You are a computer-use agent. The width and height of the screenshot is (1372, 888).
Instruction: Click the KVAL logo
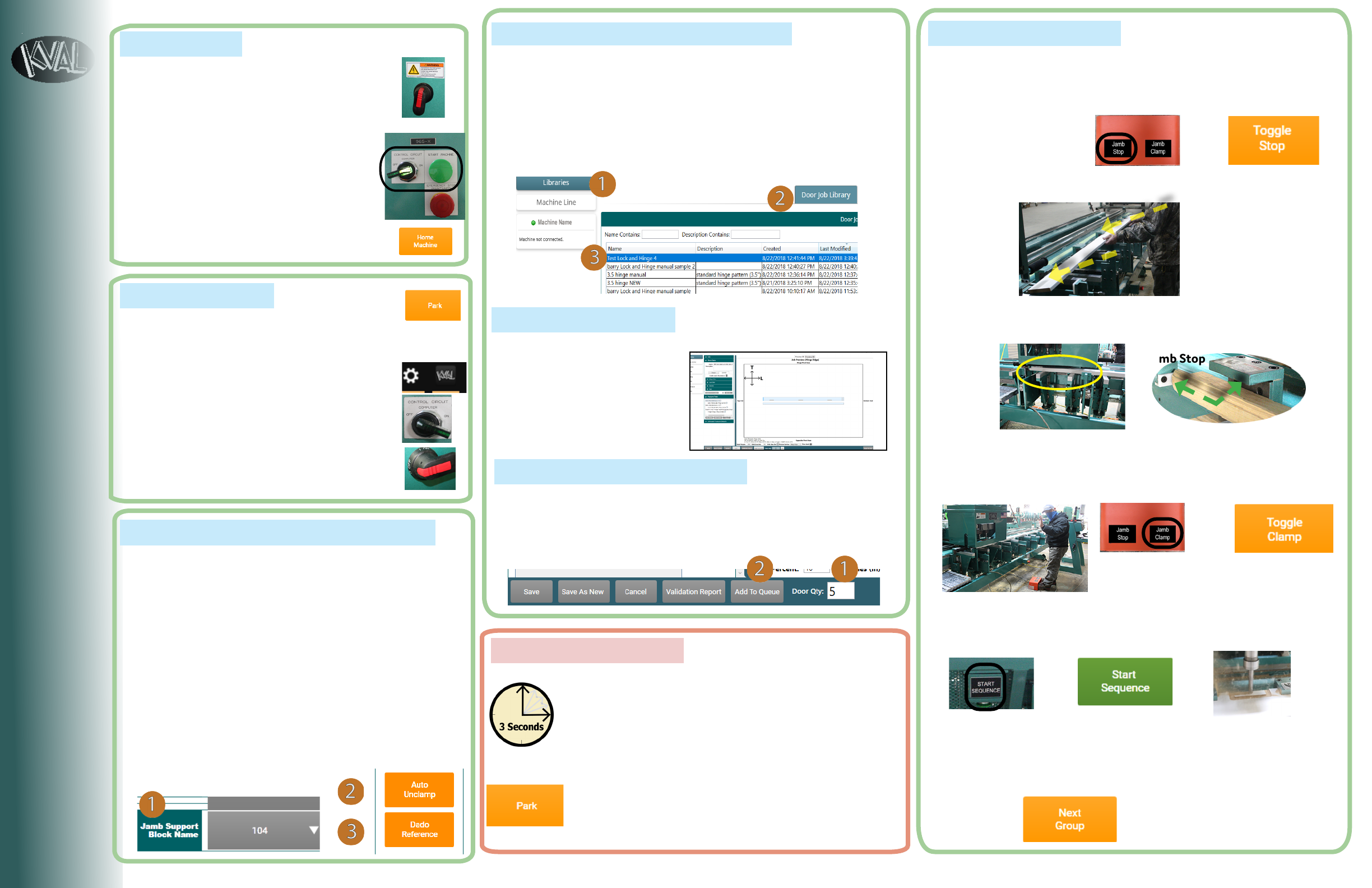click(53, 59)
